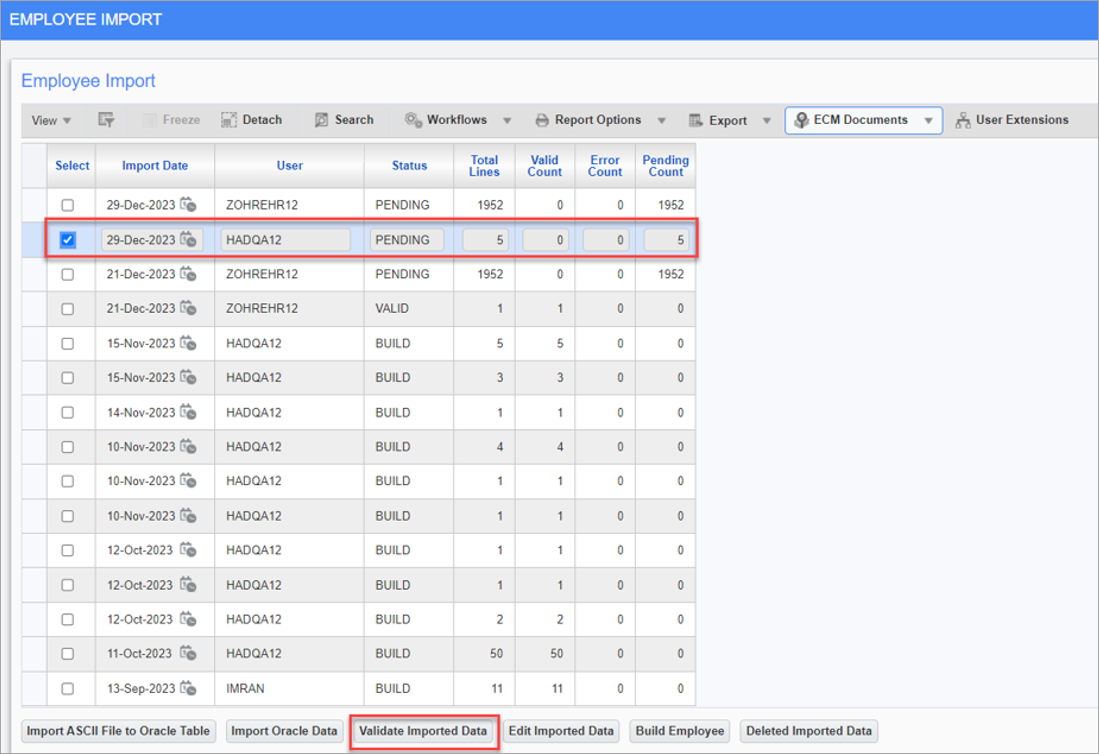Tick the checkbox for 29-Dec-2023 ZOHREHR12 row

67,205
